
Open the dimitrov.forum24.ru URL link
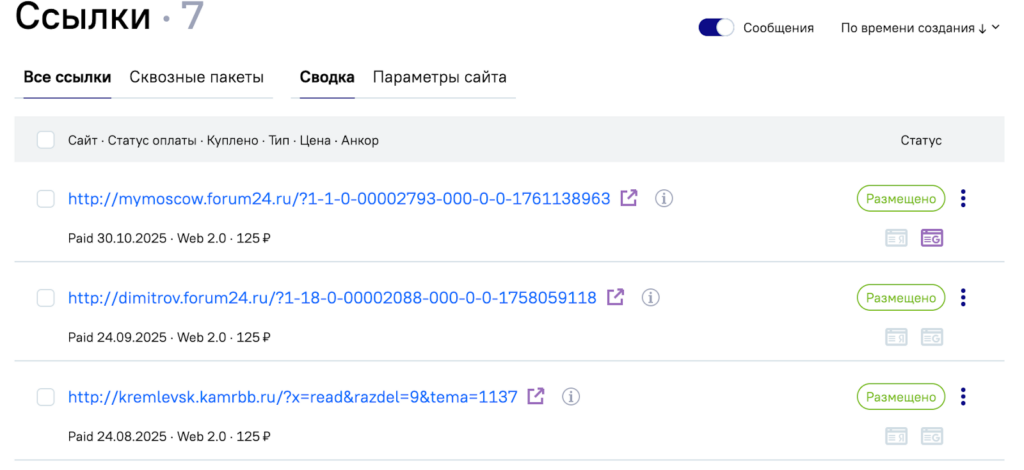point(332,297)
